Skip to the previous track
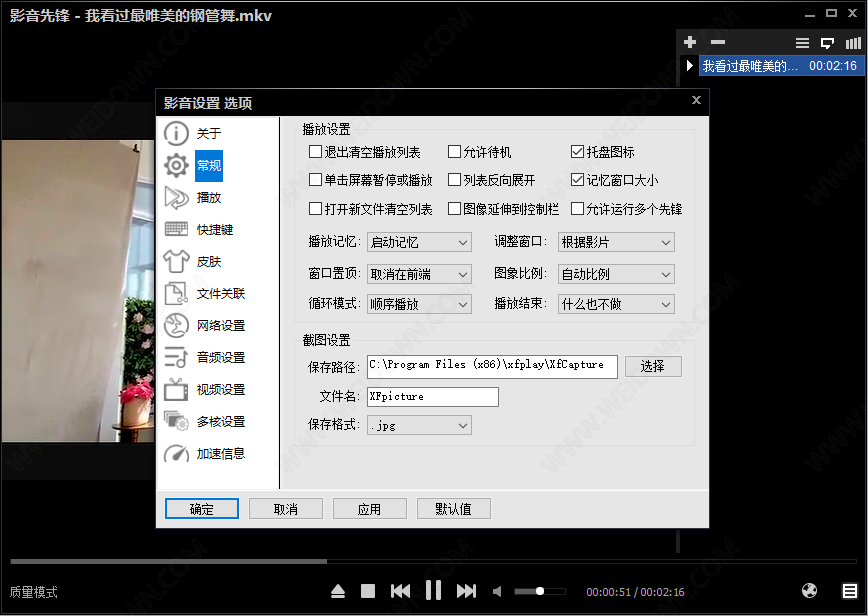Image resolution: width=868 pixels, height=616 pixels. (400, 591)
